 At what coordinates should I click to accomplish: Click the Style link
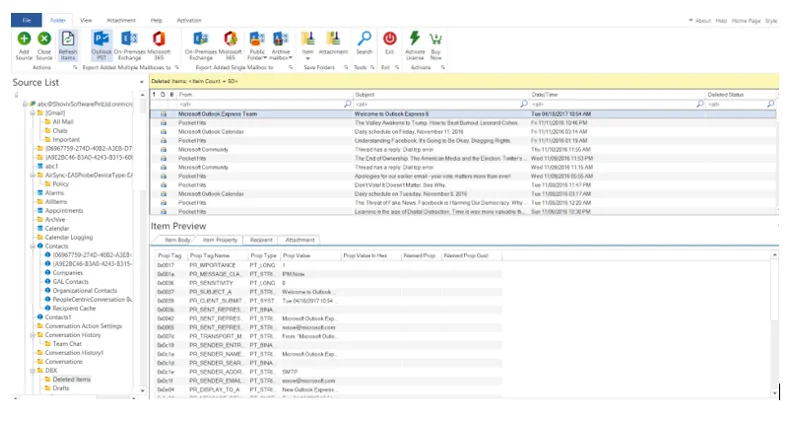point(771,21)
